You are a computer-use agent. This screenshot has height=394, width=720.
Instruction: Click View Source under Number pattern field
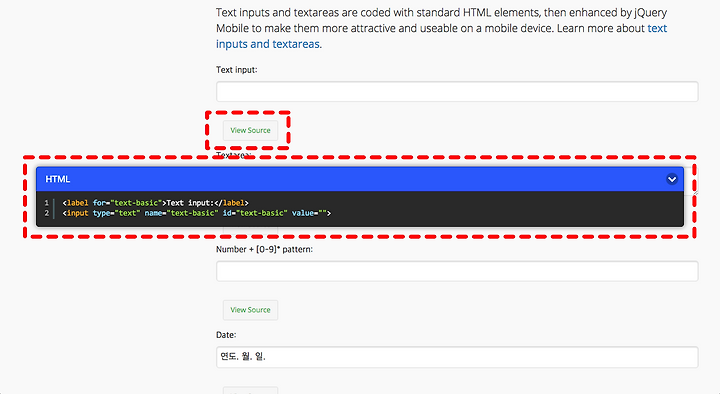[250, 310]
